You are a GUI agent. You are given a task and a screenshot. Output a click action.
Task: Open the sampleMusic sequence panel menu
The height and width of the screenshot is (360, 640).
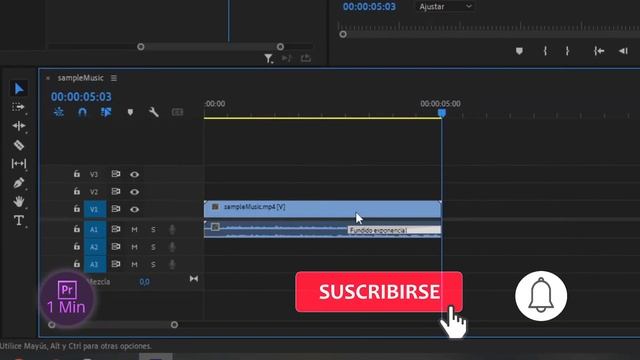(x=114, y=78)
